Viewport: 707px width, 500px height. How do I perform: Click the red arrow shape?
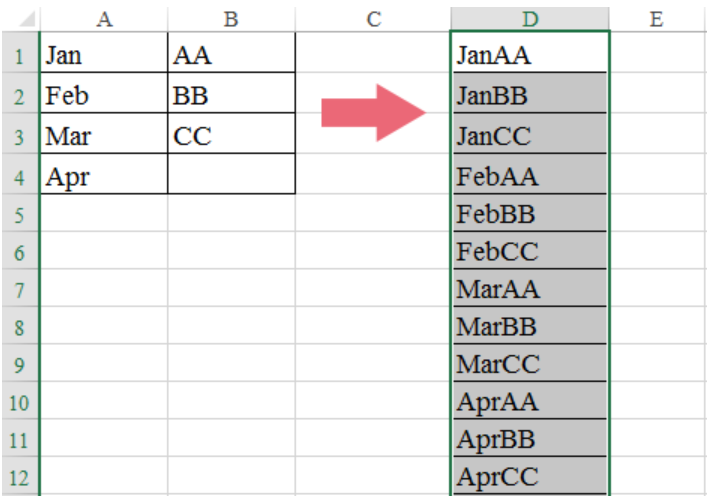point(373,113)
